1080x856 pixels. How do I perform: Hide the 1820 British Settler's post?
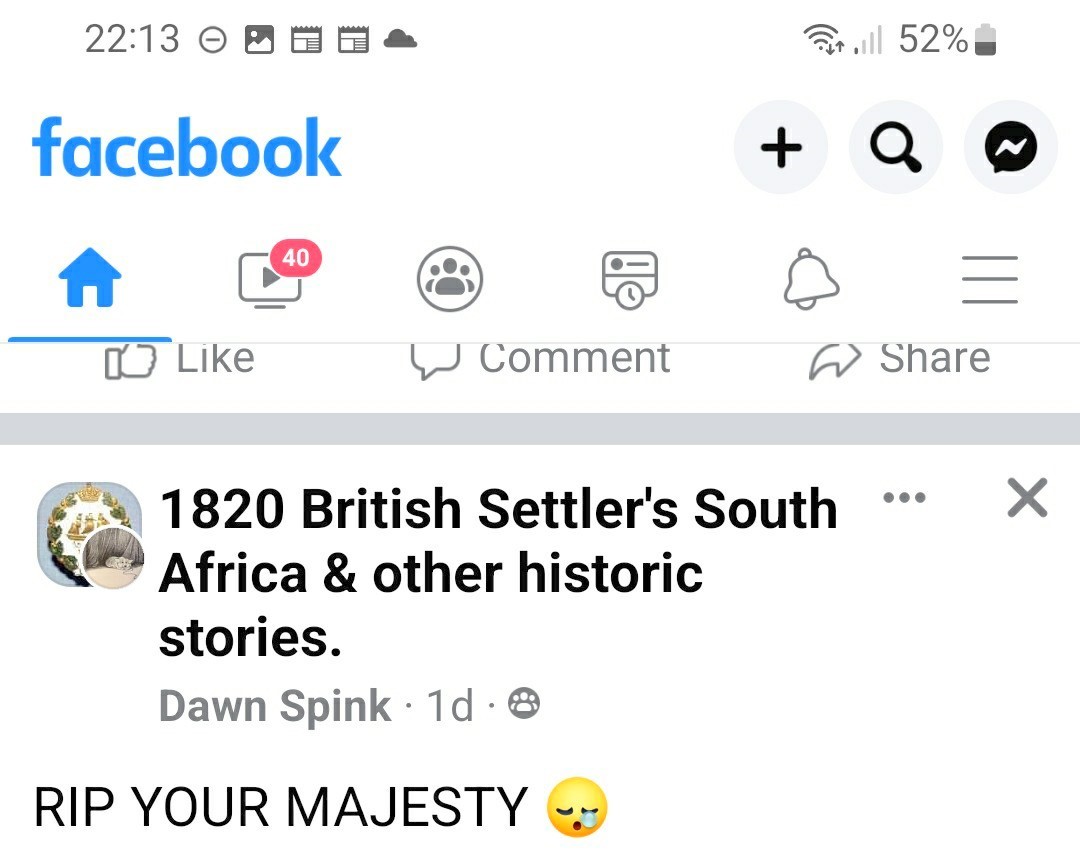click(1027, 497)
